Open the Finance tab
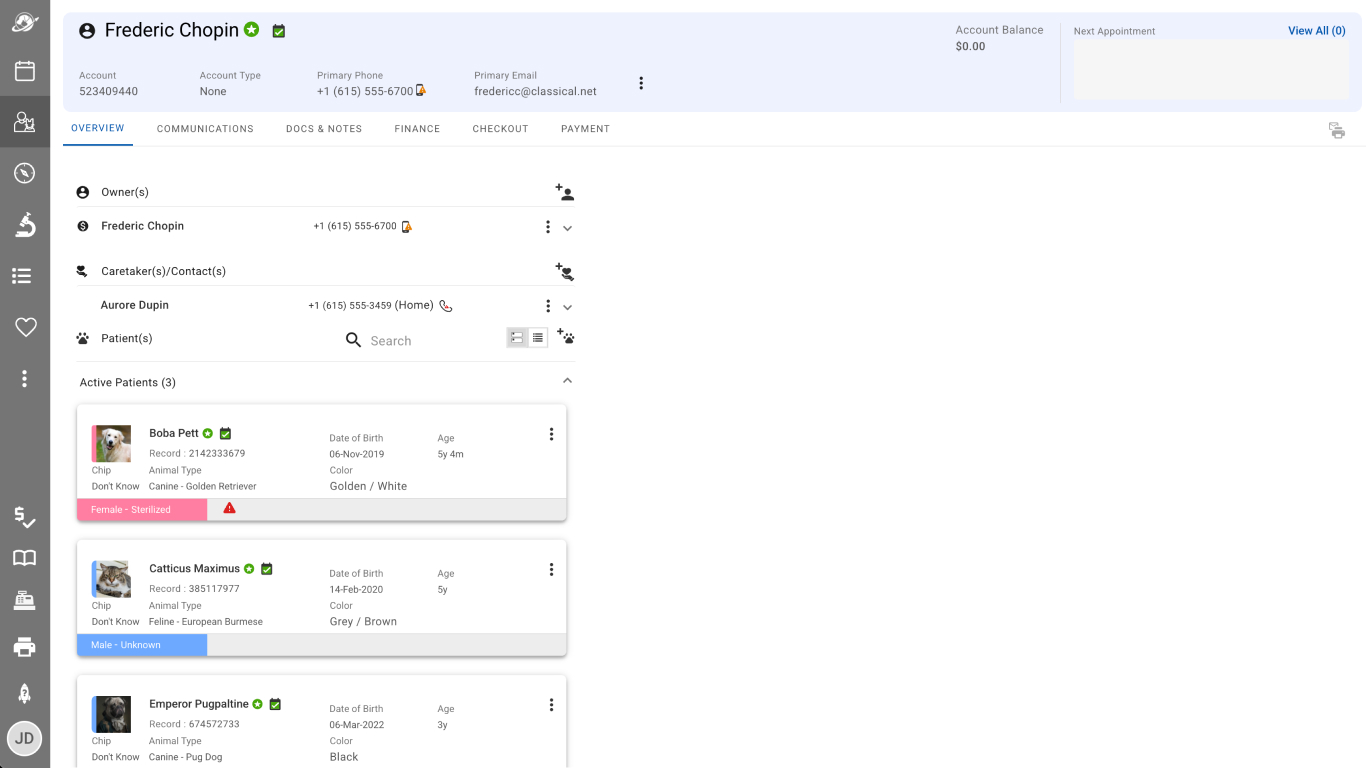 [x=417, y=129]
